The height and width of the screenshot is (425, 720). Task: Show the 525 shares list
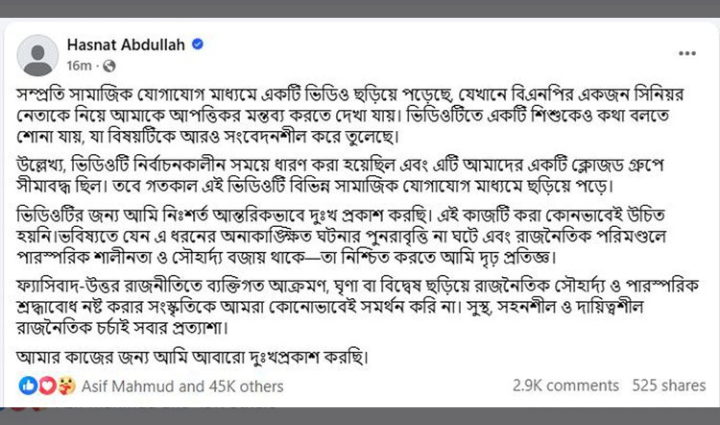click(669, 385)
